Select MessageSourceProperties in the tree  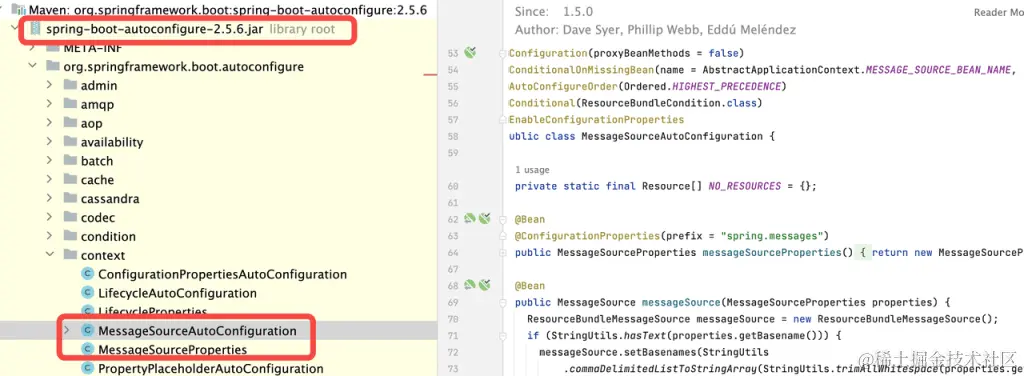pos(172,350)
